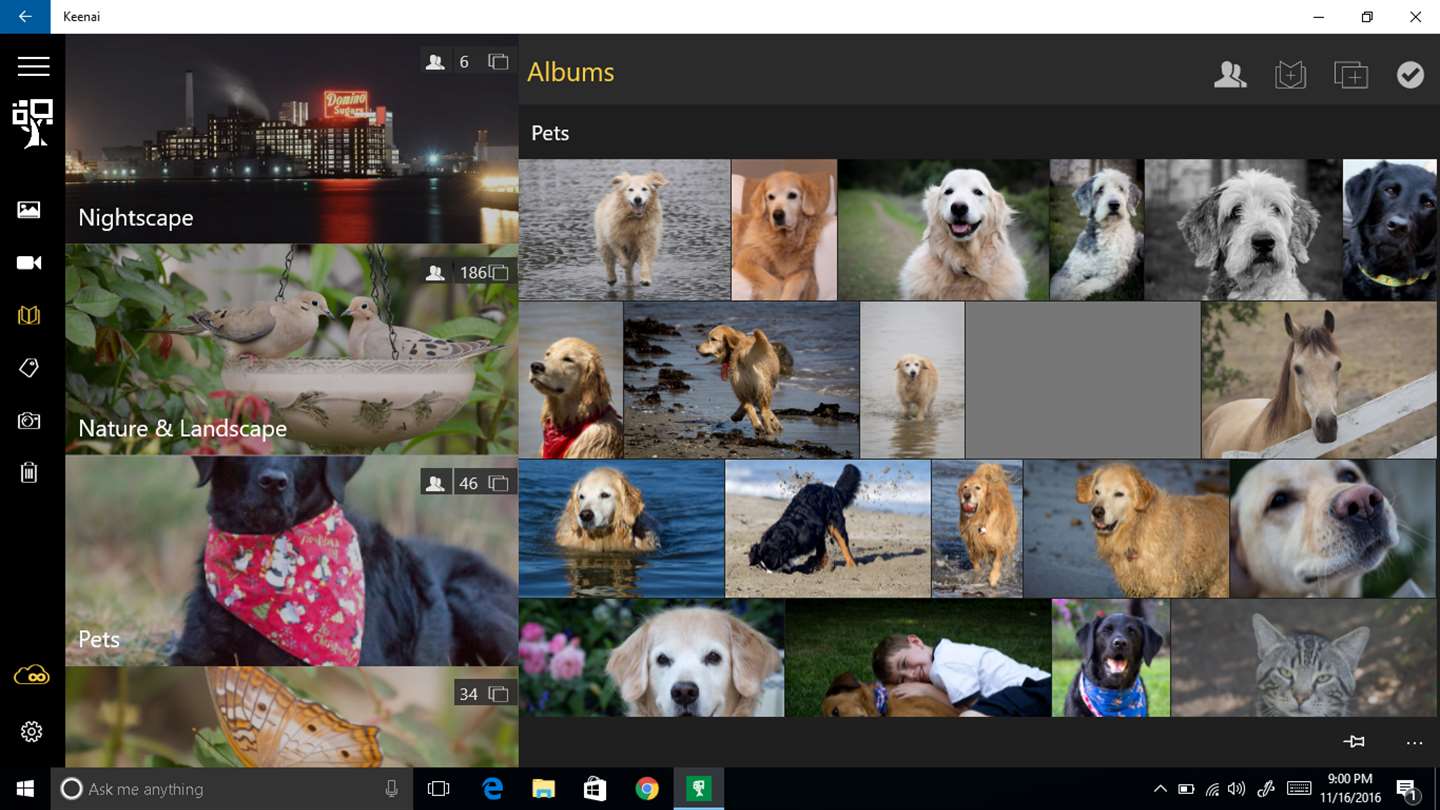This screenshot has height=810, width=1440.
Task: Open the black-and-white shaggy dog photo
Action: coord(1242,230)
